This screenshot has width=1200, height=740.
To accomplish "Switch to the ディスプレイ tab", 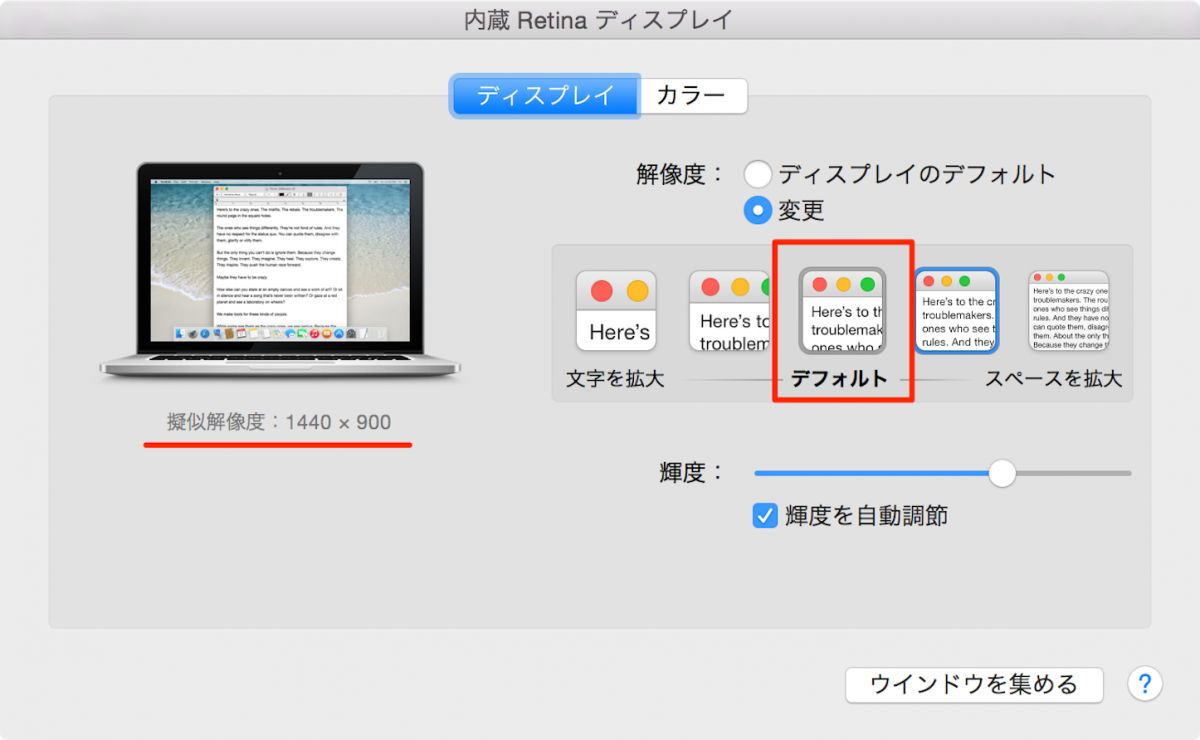I will [x=545, y=95].
